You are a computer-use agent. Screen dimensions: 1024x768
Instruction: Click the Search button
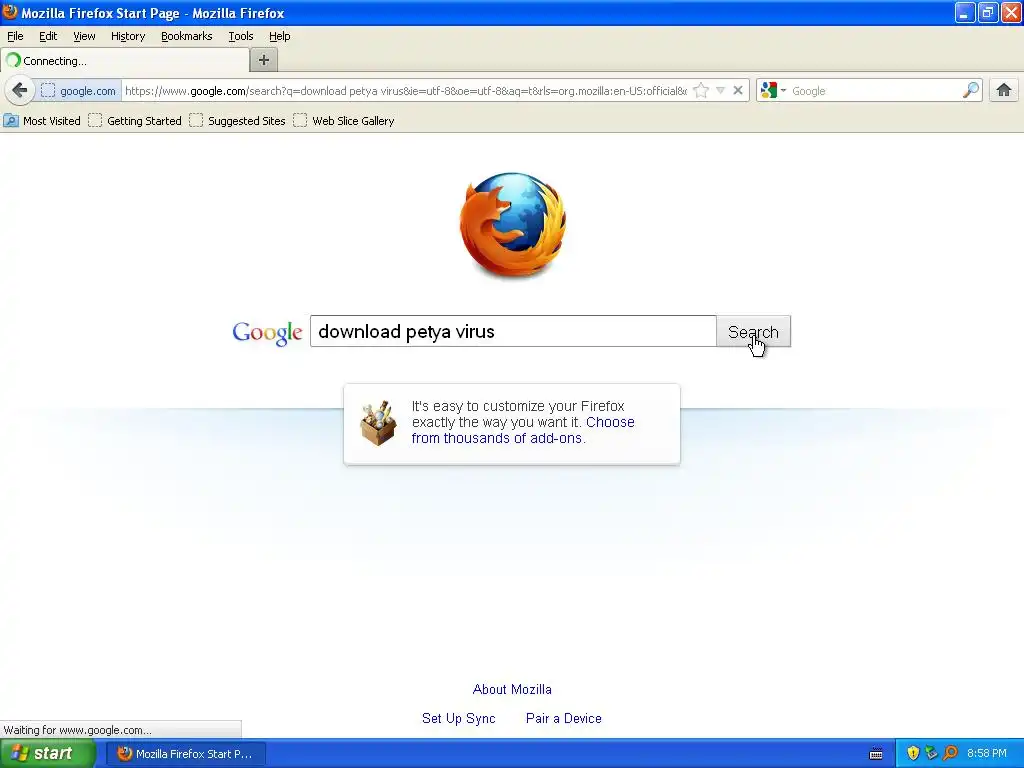pyautogui.click(x=753, y=332)
